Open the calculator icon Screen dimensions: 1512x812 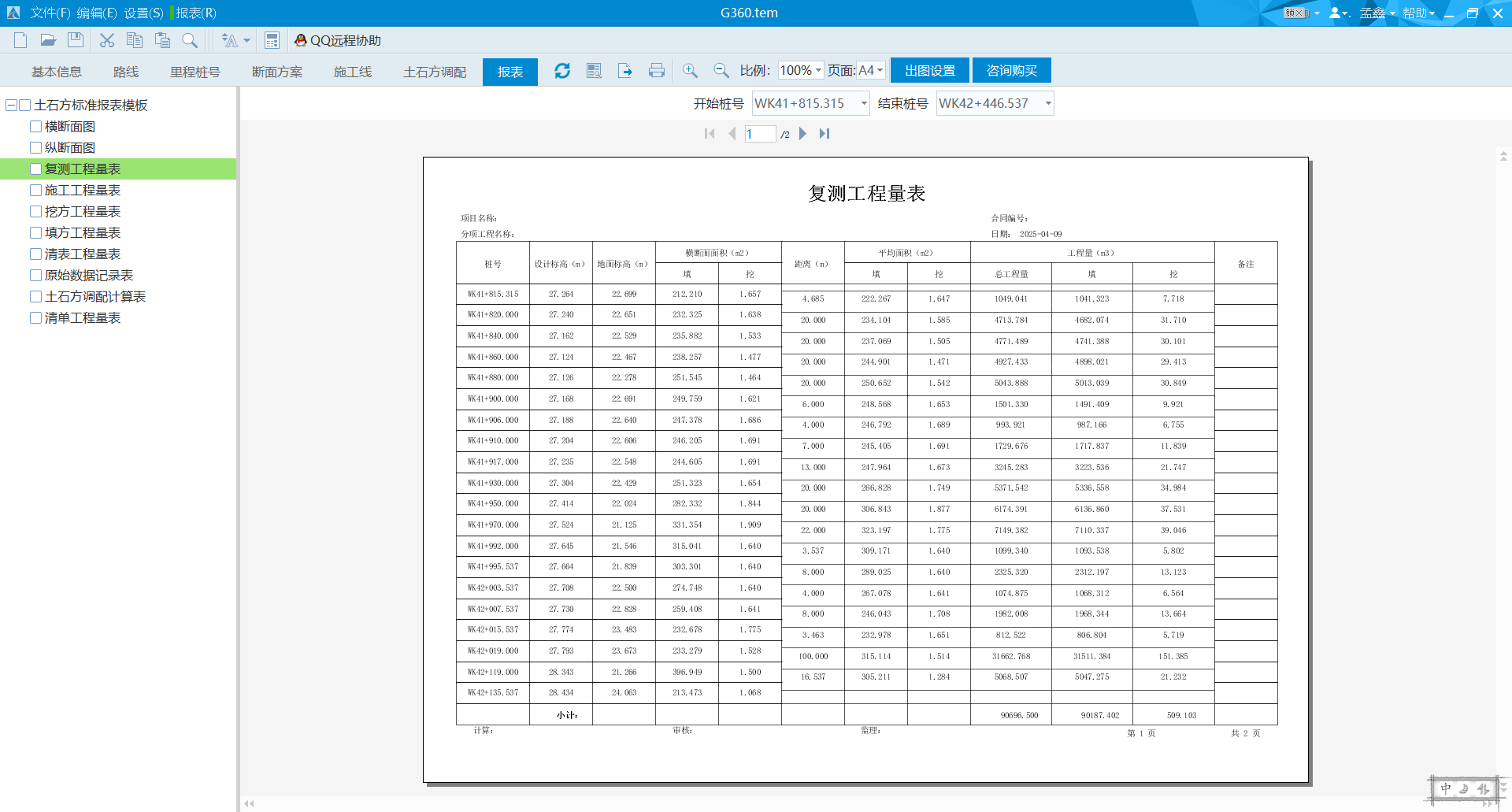tap(272, 40)
